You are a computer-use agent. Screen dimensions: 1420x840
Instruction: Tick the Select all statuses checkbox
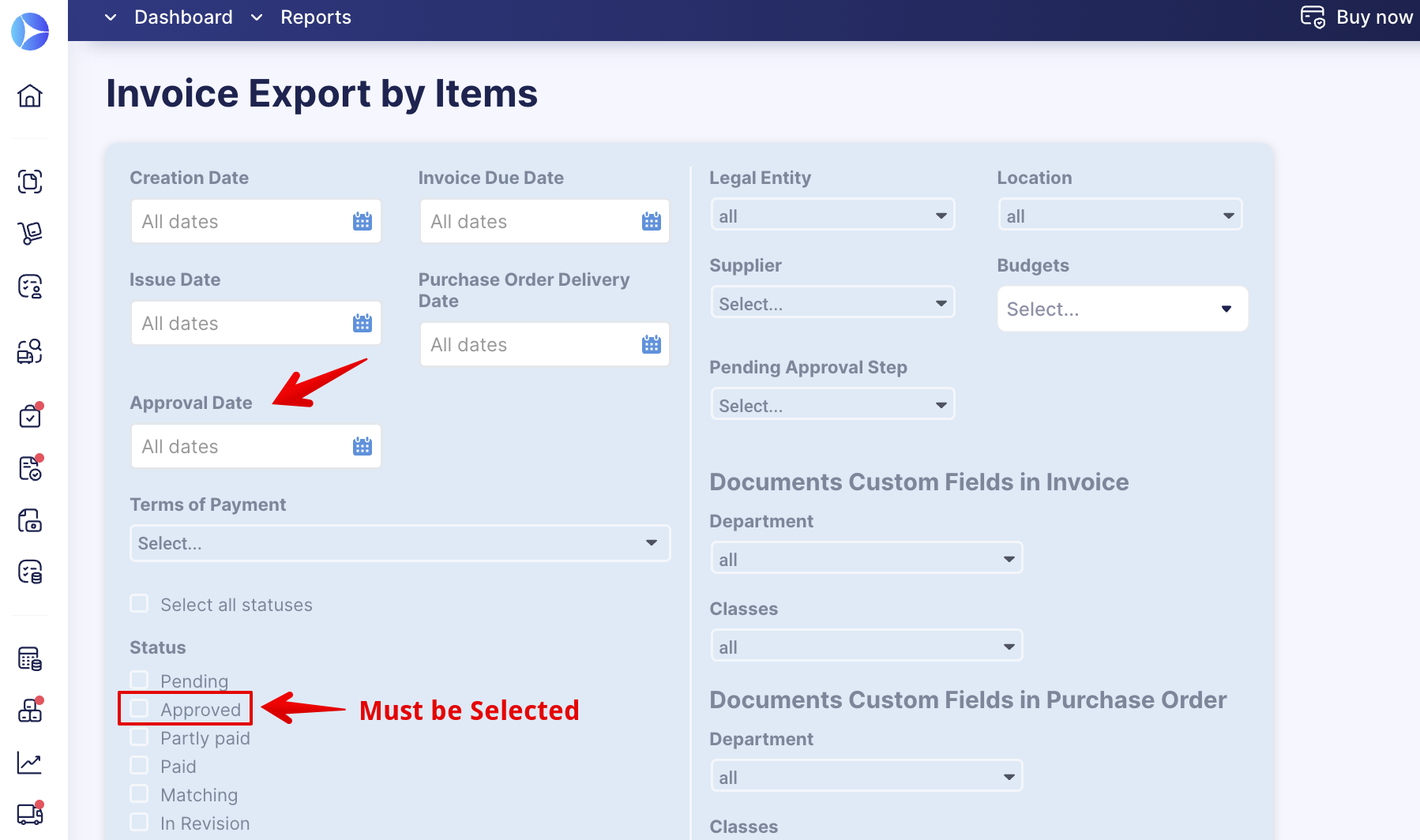(139, 604)
